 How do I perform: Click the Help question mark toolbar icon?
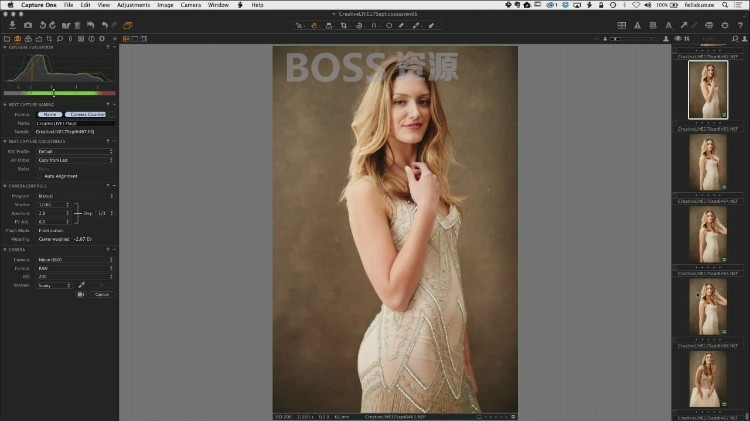click(740, 25)
